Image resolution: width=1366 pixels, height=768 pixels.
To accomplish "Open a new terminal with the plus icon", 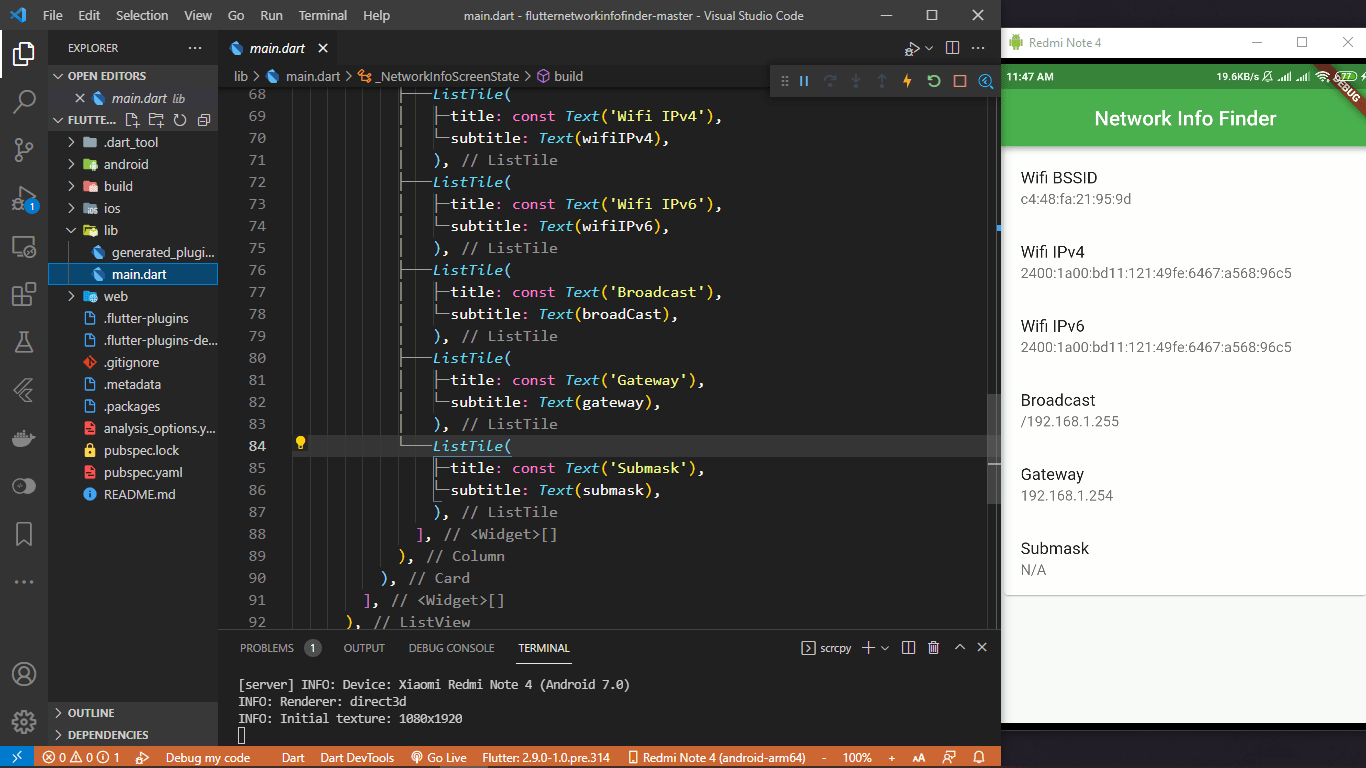I will click(x=869, y=647).
